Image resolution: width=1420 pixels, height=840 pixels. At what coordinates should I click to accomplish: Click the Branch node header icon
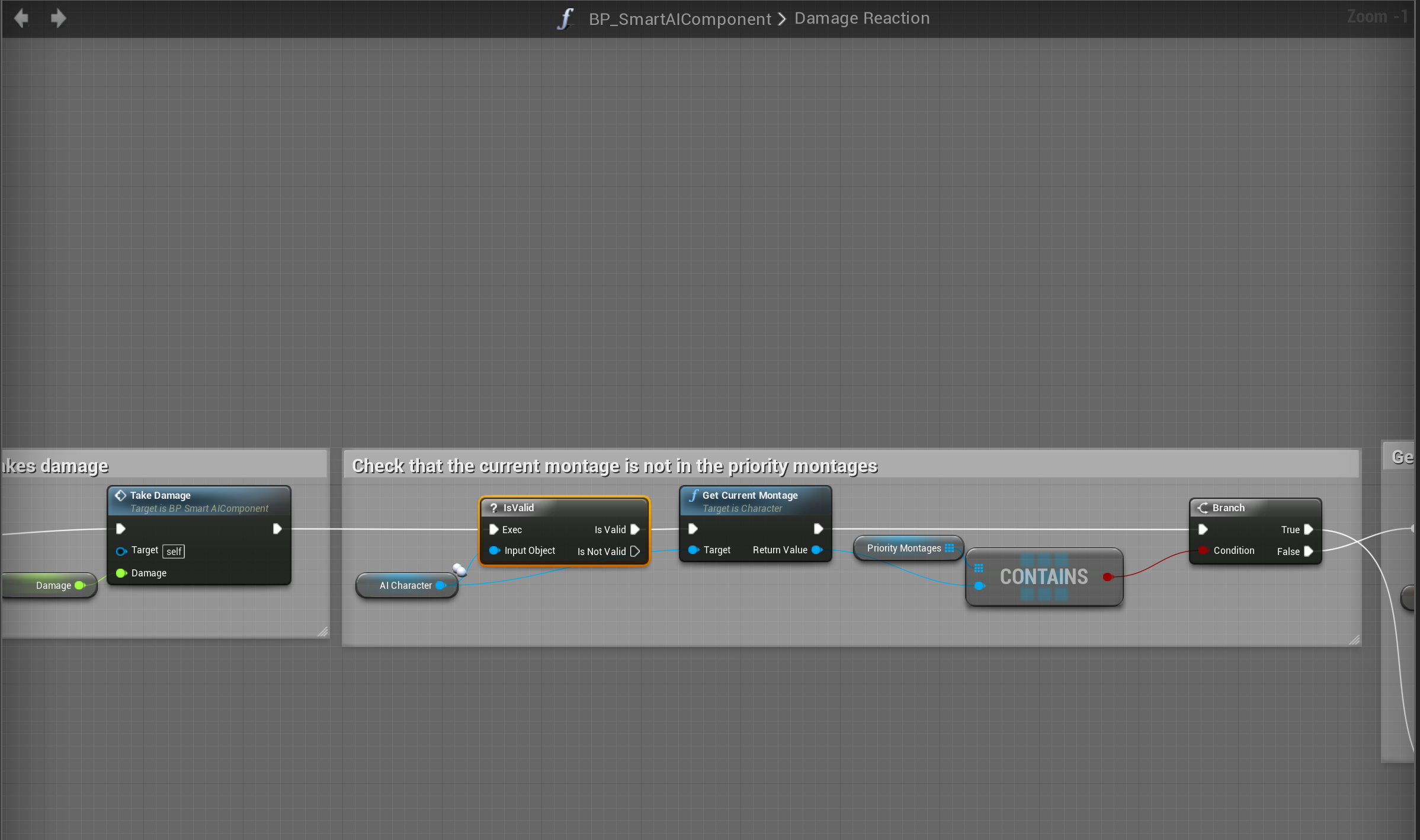tap(1203, 508)
